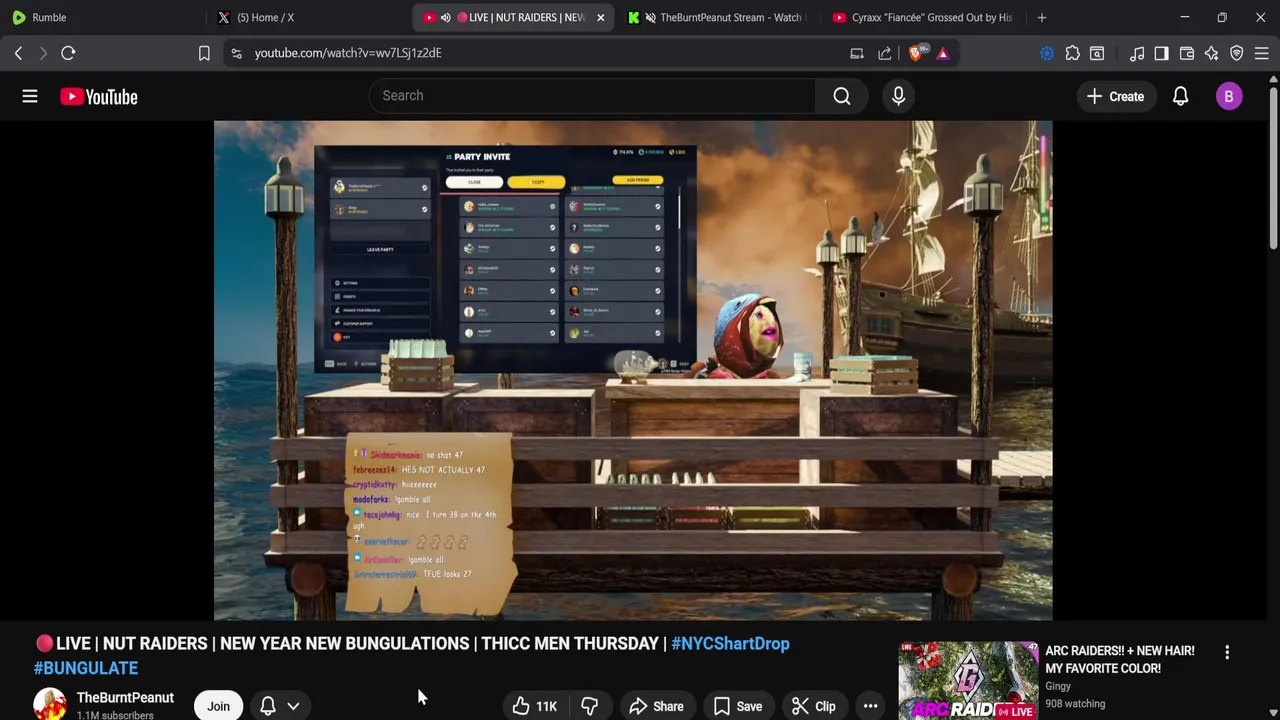
Task: Click the live stream video player
Action: click(633, 370)
